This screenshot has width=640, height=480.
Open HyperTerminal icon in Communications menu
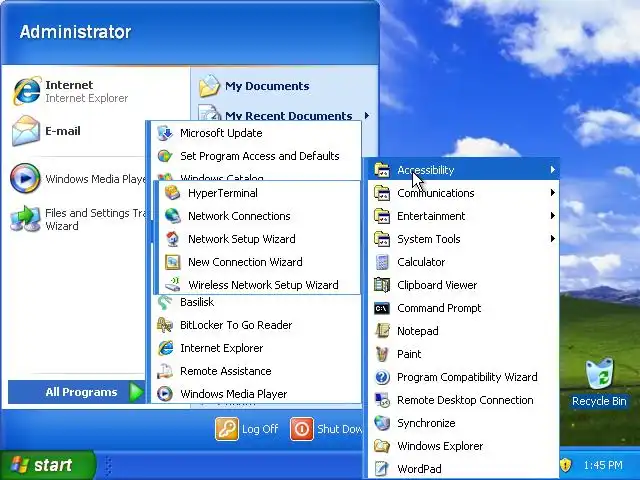tap(173, 193)
